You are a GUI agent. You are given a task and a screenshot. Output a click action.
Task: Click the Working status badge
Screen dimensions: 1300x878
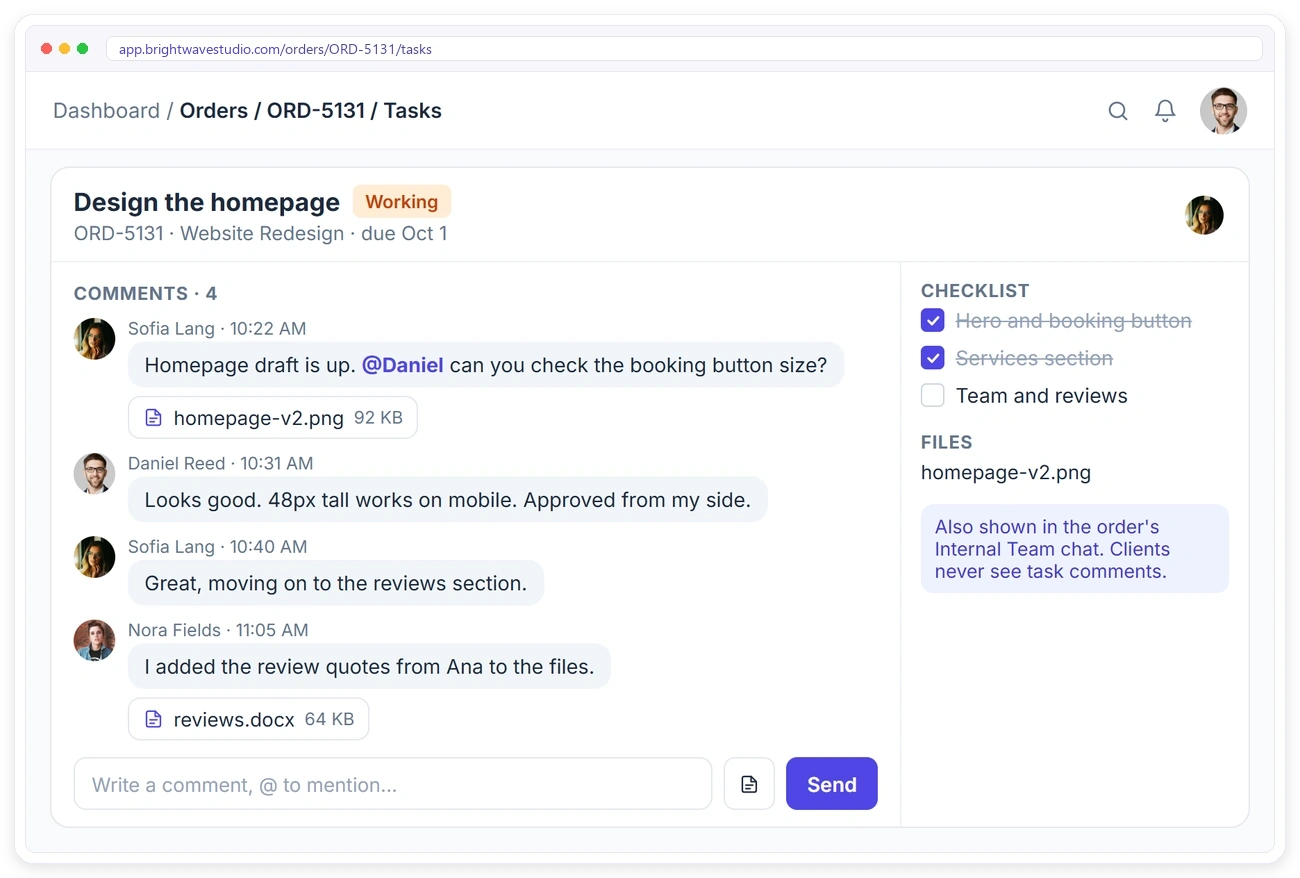tap(402, 202)
